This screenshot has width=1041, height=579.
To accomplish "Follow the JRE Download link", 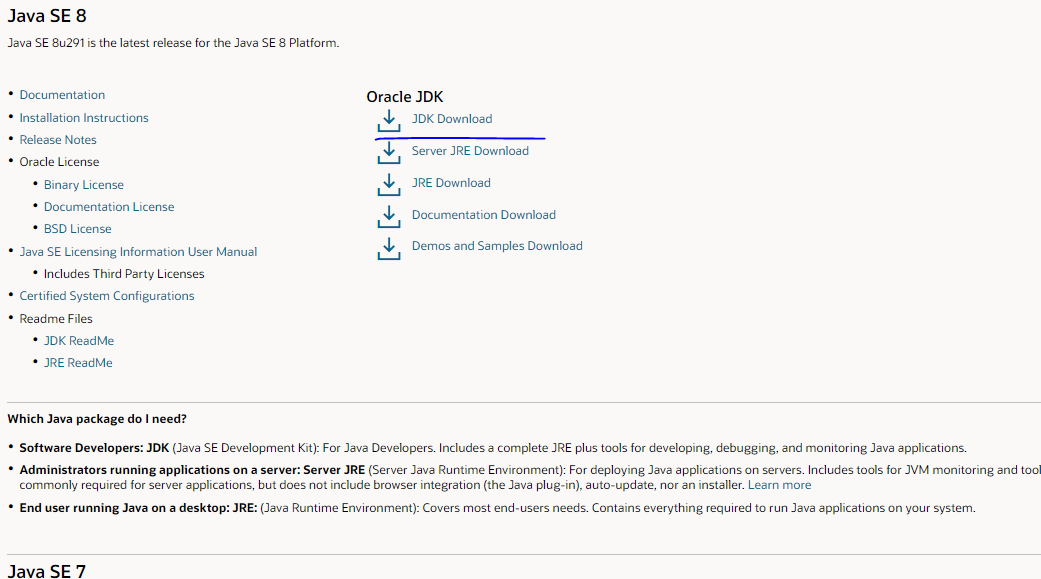I will pos(451,183).
